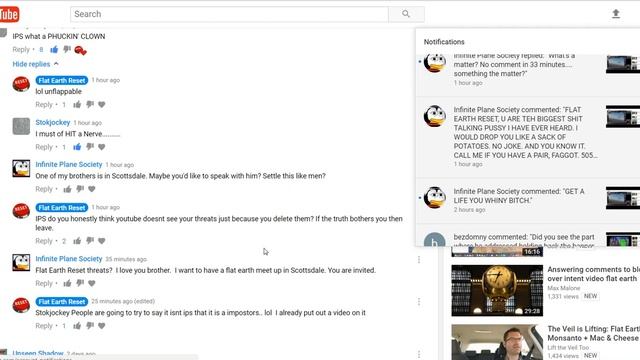Click Stokjockey's grey avatar

[x=21, y=127]
